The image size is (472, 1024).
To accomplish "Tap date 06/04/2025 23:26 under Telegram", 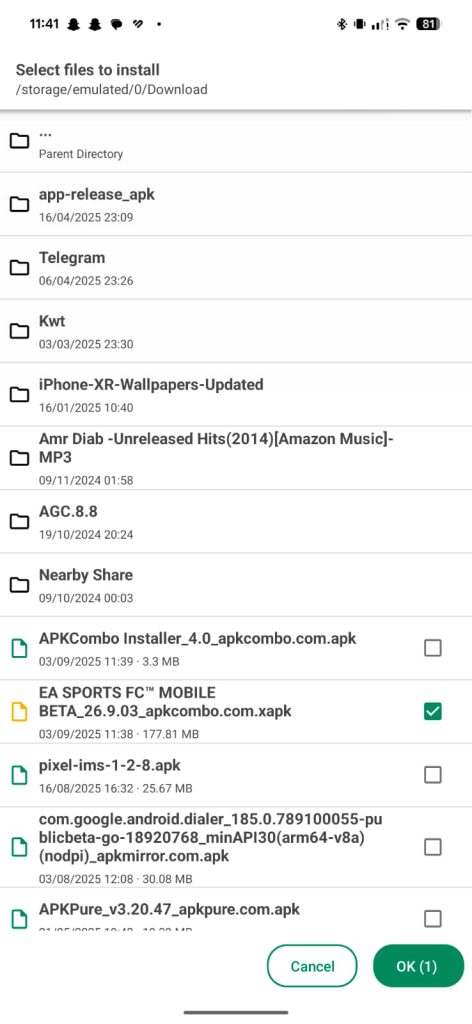I will click(86, 281).
